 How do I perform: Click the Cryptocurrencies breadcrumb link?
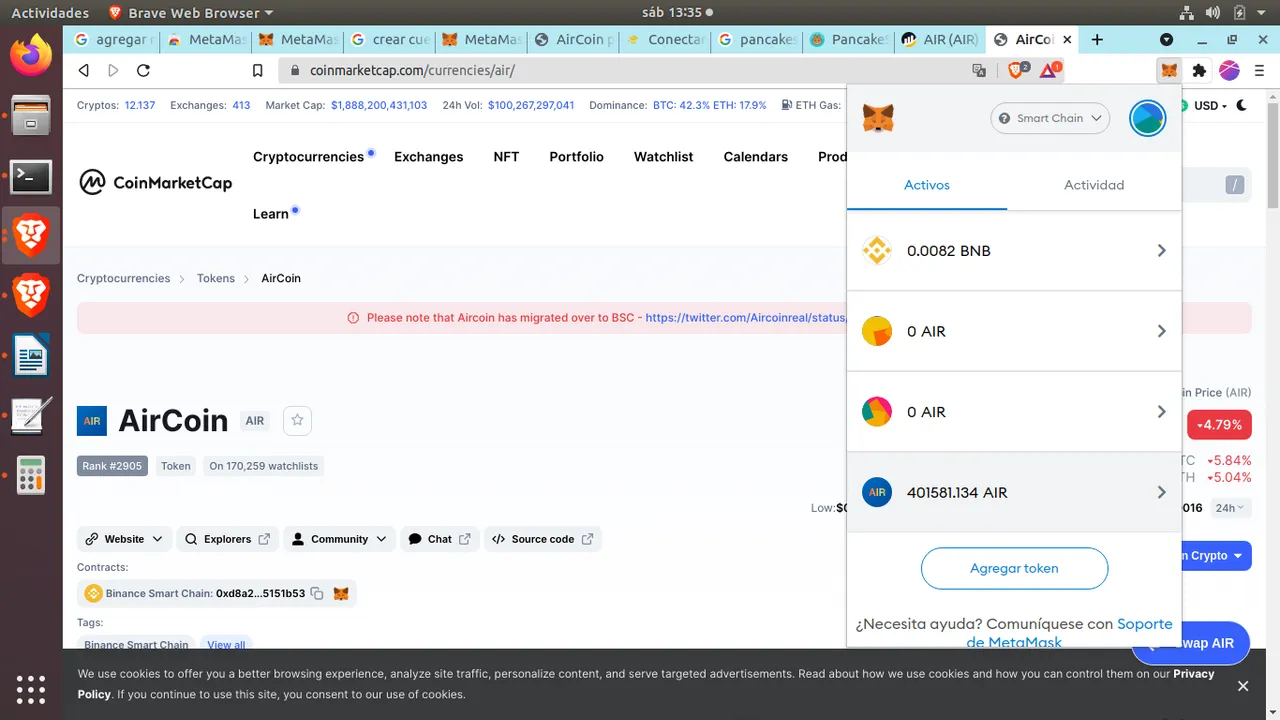[124, 279]
